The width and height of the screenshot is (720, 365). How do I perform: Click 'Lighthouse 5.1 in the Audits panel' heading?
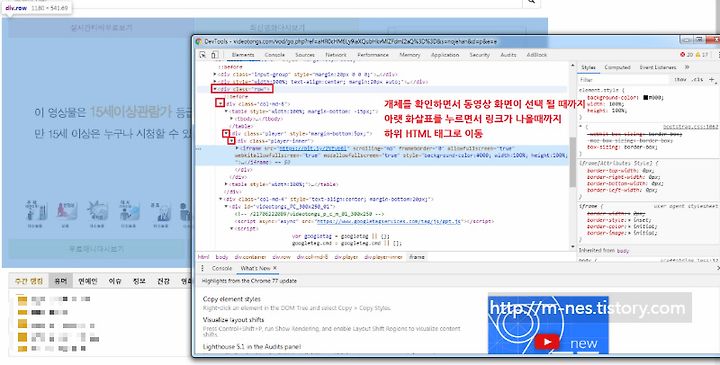click(x=252, y=347)
